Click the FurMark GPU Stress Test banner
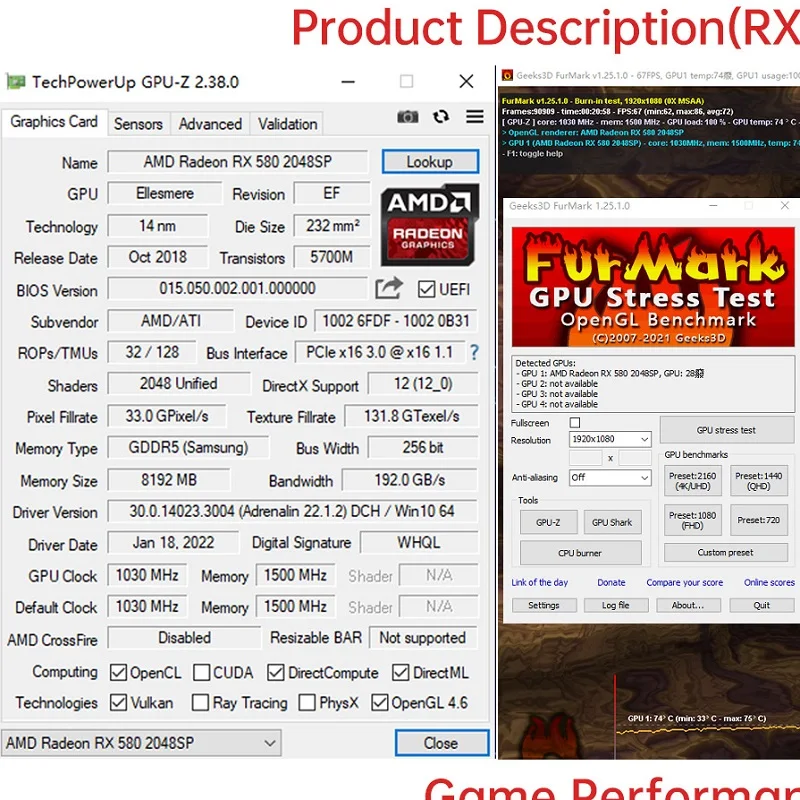 [654, 287]
